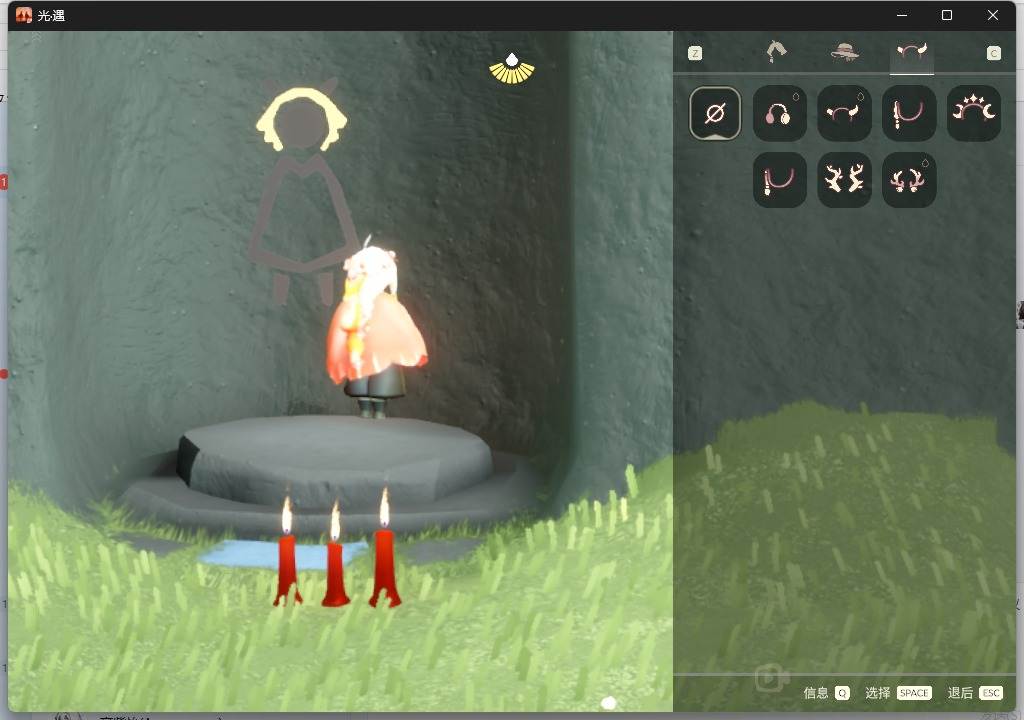Click the yellow cape winged-light energy fan
The height and width of the screenshot is (720, 1024).
coord(512,69)
